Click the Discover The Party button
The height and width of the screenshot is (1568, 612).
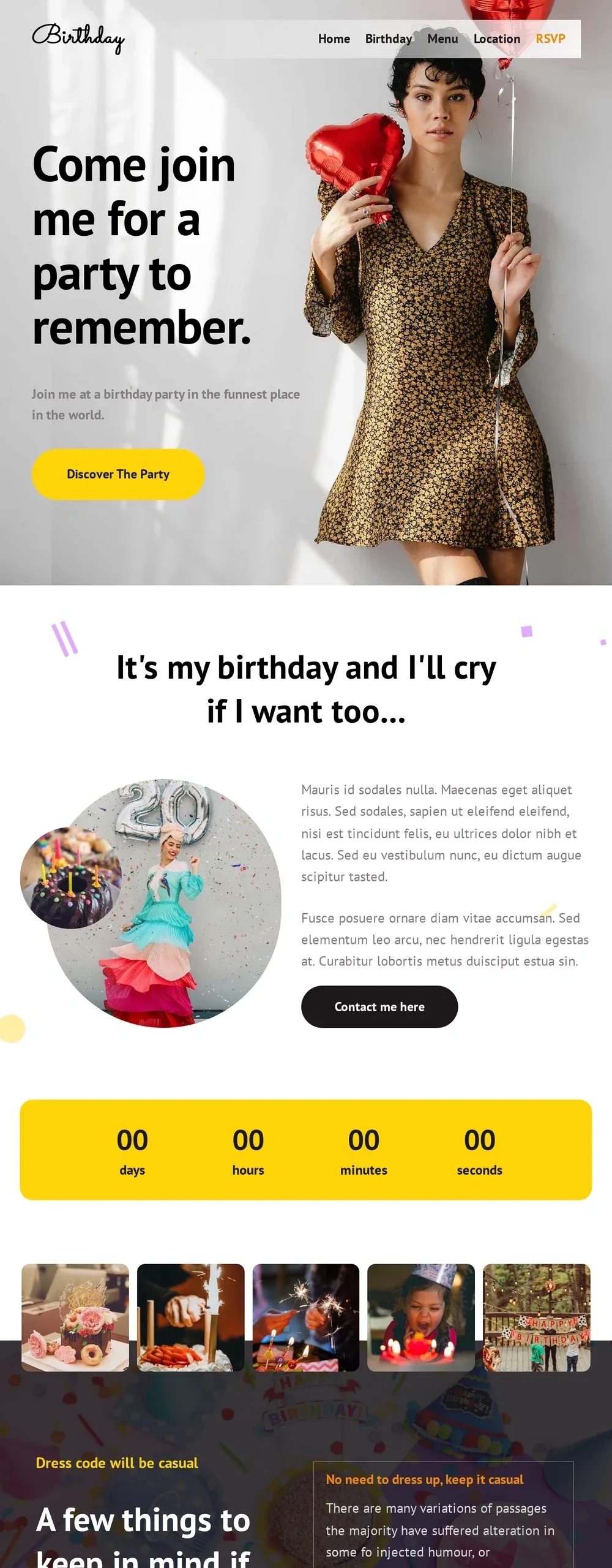pos(118,474)
